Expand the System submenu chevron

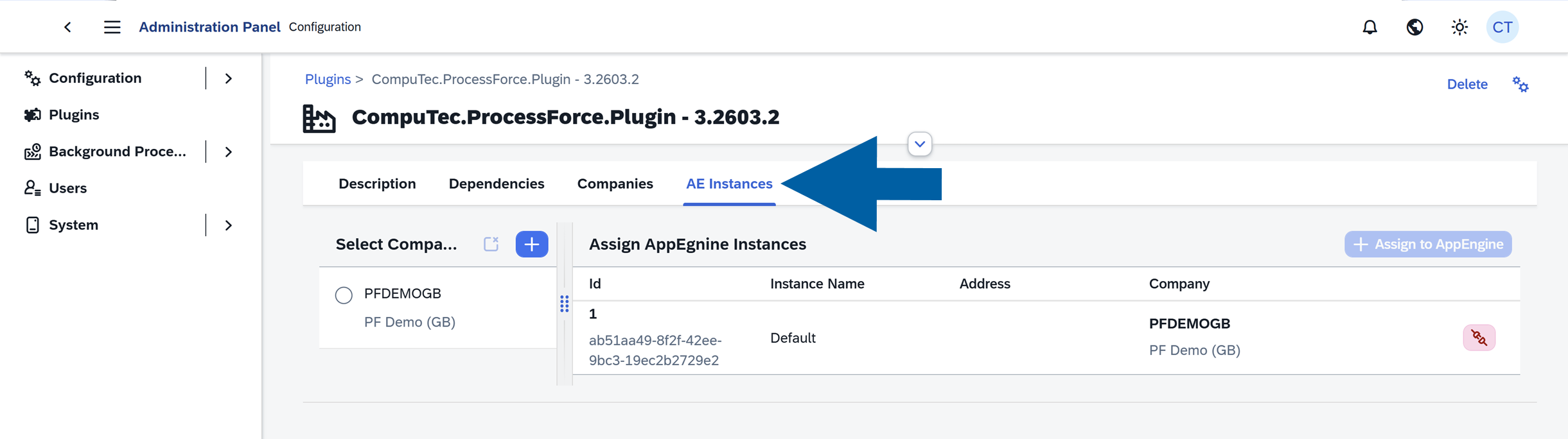coord(229,225)
